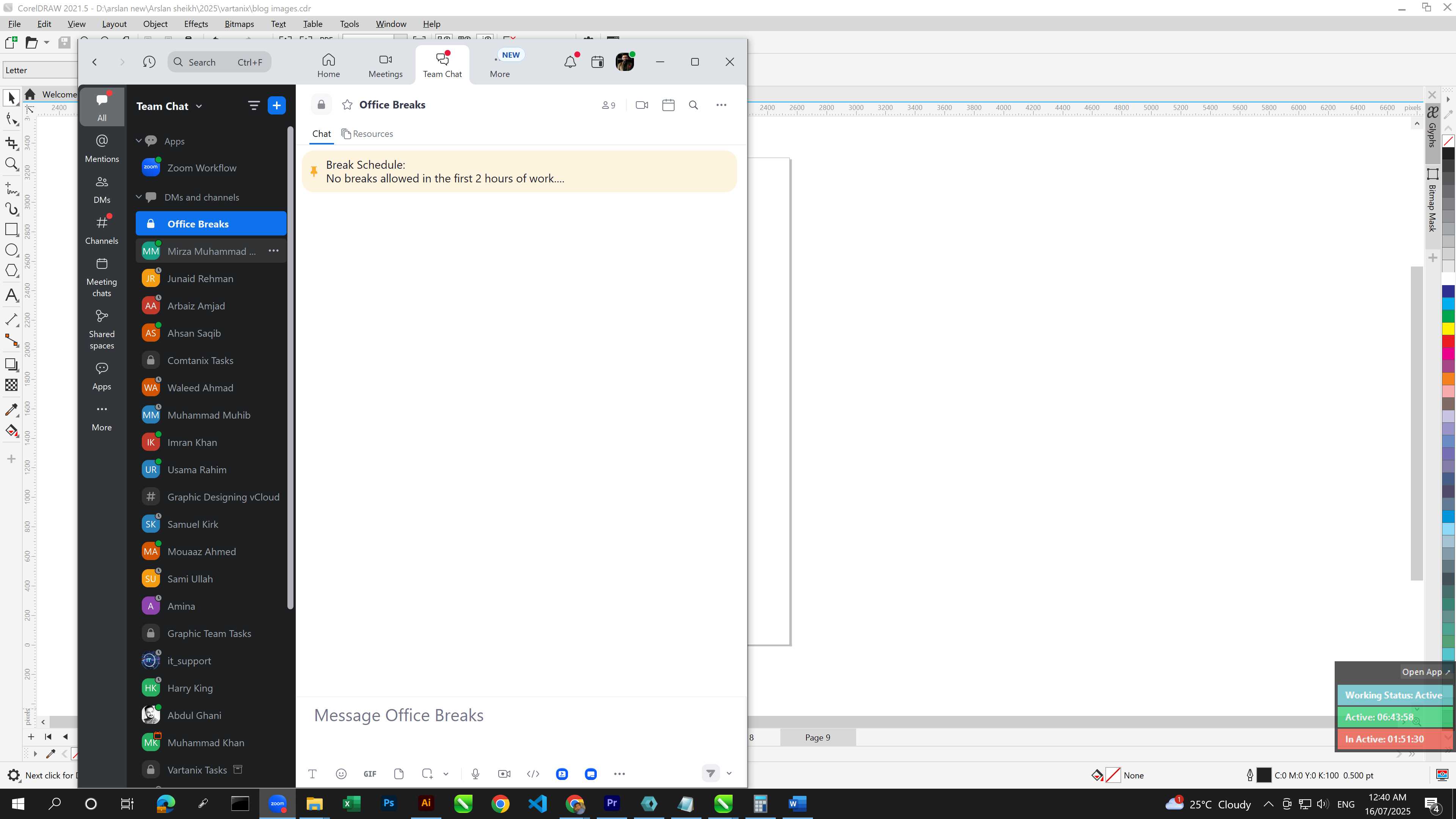Open Photoshop from the taskbar
Viewport: 1456px width, 819px height.
click(x=388, y=803)
